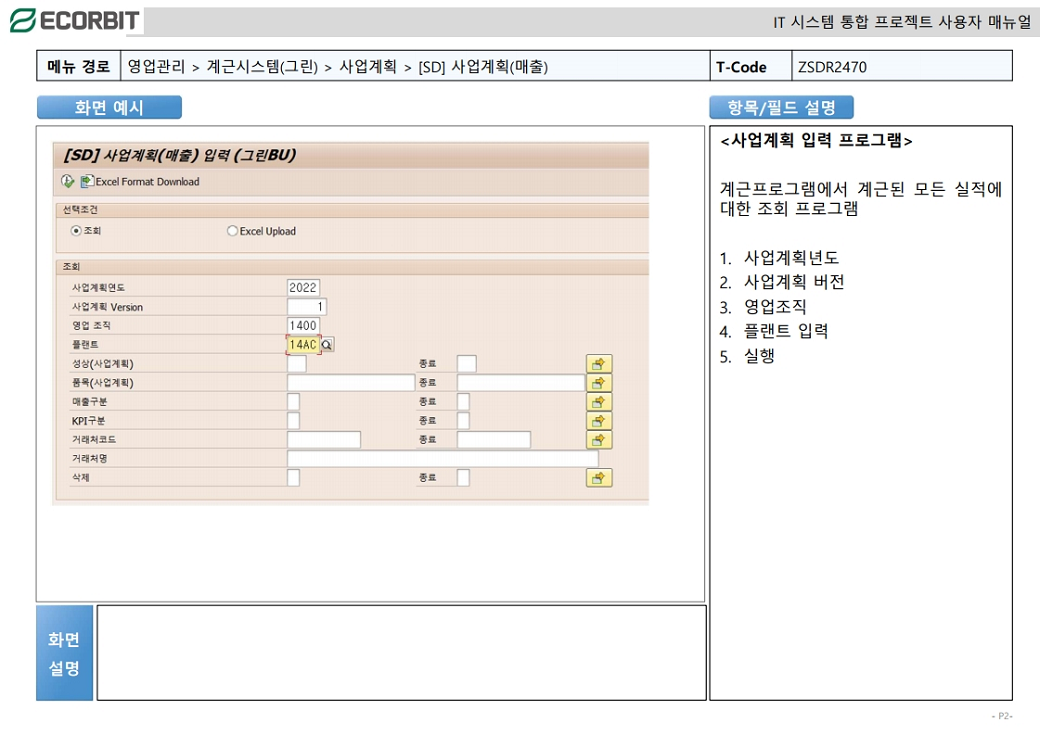Click the 항목/필드 설명 header label
This screenshot has width=1040, height=735.
click(x=781, y=107)
